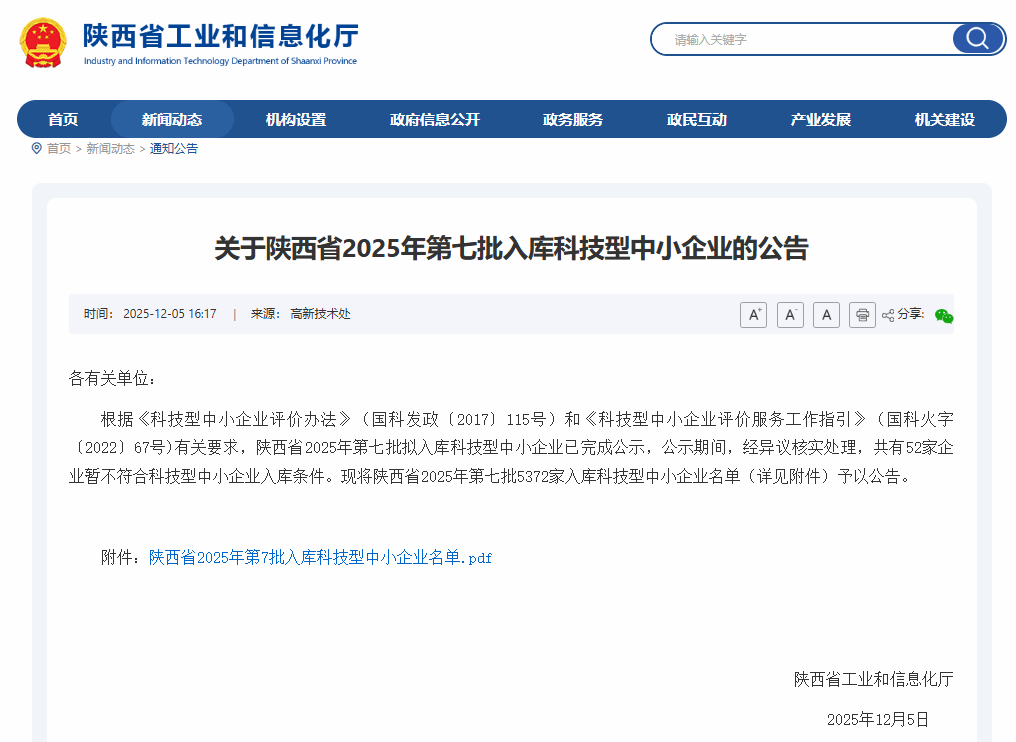Click the share icon beside 分享
The image size is (1016, 742).
click(888, 315)
